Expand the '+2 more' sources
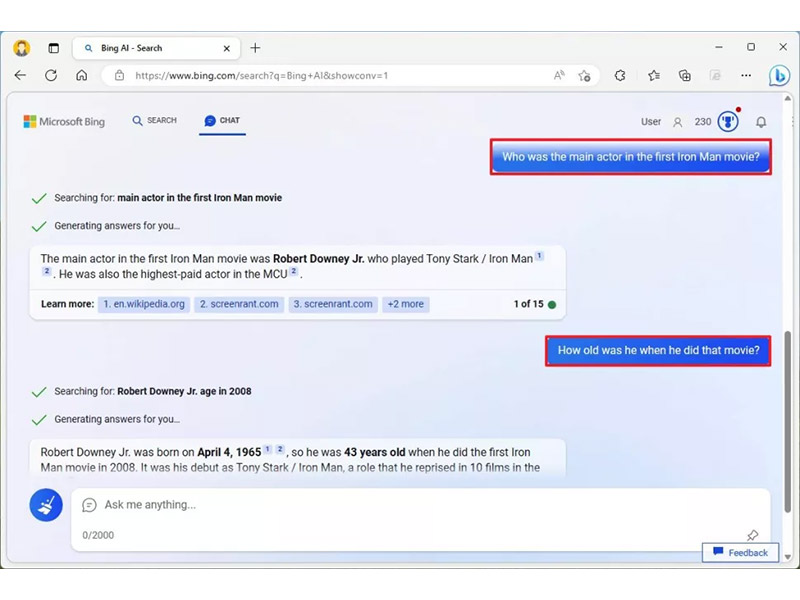 [x=406, y=304]
